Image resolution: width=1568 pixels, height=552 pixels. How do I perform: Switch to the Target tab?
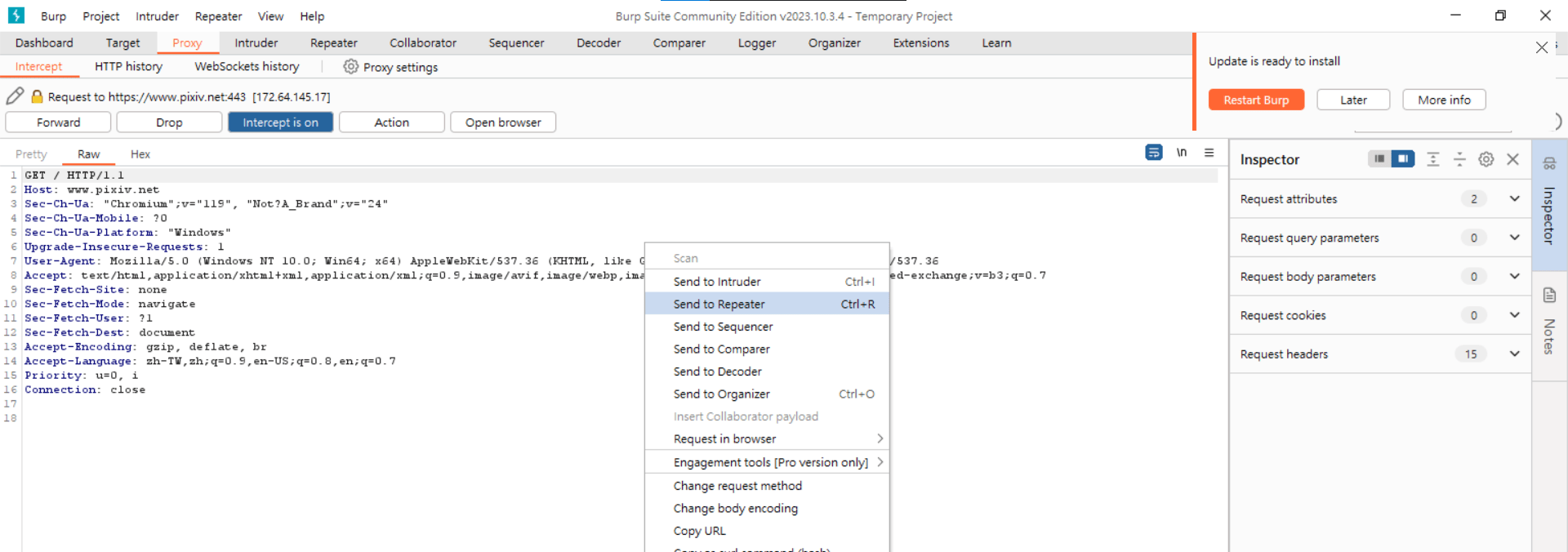click(x=122, y=43)
